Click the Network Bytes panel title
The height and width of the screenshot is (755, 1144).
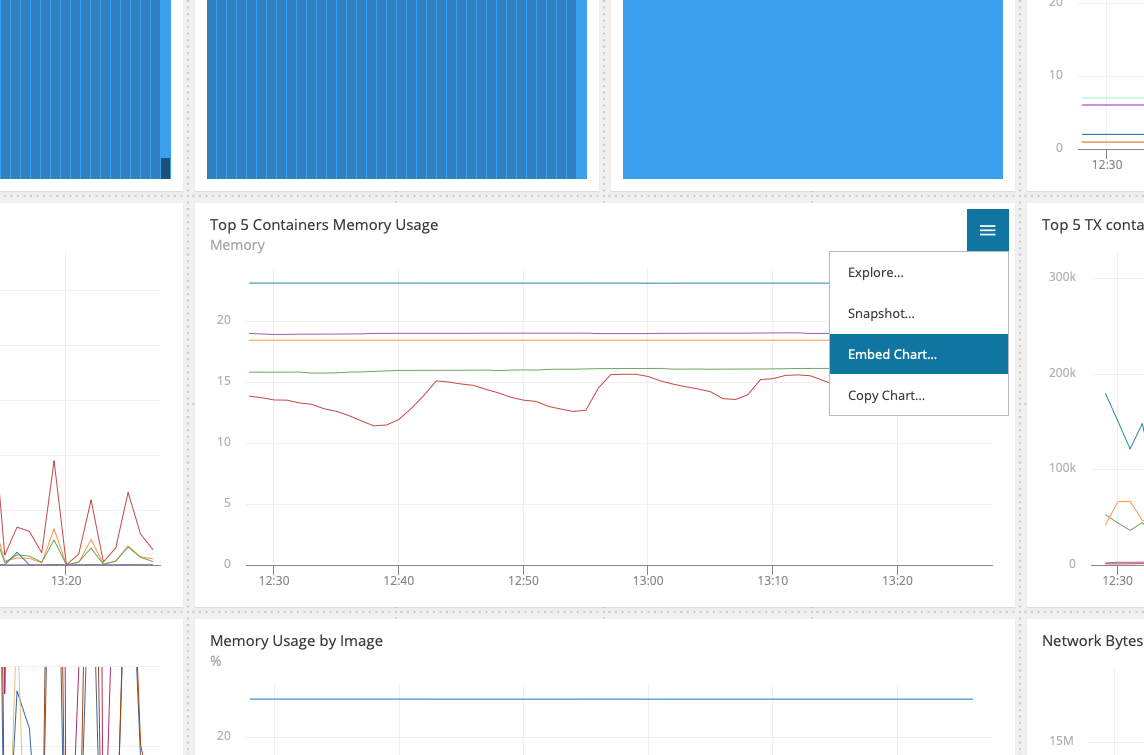(x=1091, y=640)
